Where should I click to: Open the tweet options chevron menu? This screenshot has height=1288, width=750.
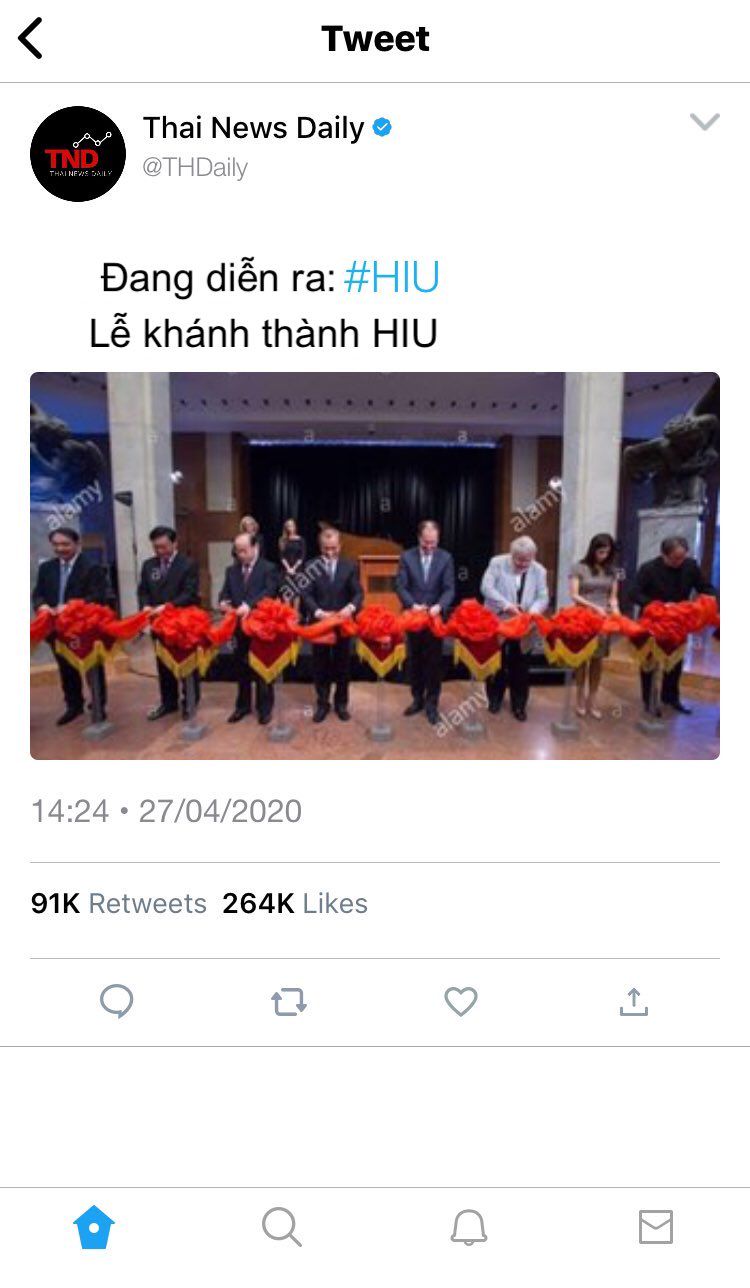pyautogui.click(x=705, y=122)
